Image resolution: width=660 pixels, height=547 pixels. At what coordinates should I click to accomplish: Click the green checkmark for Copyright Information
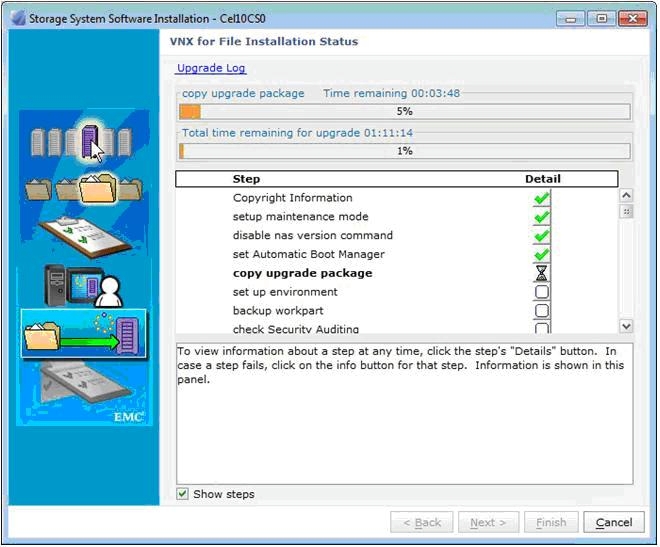click(542, 198)
